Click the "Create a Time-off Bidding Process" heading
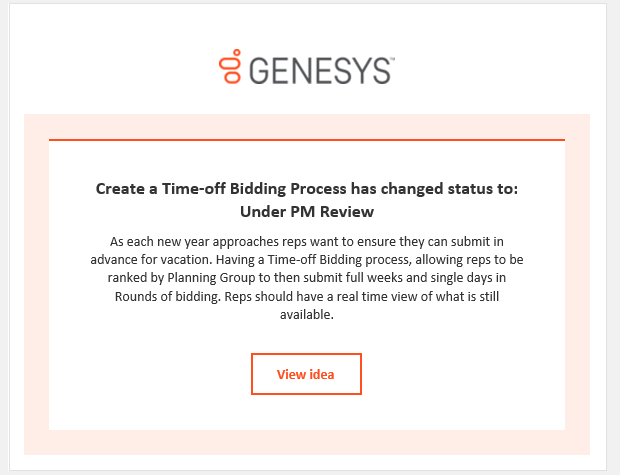 (x=306, y=188)
